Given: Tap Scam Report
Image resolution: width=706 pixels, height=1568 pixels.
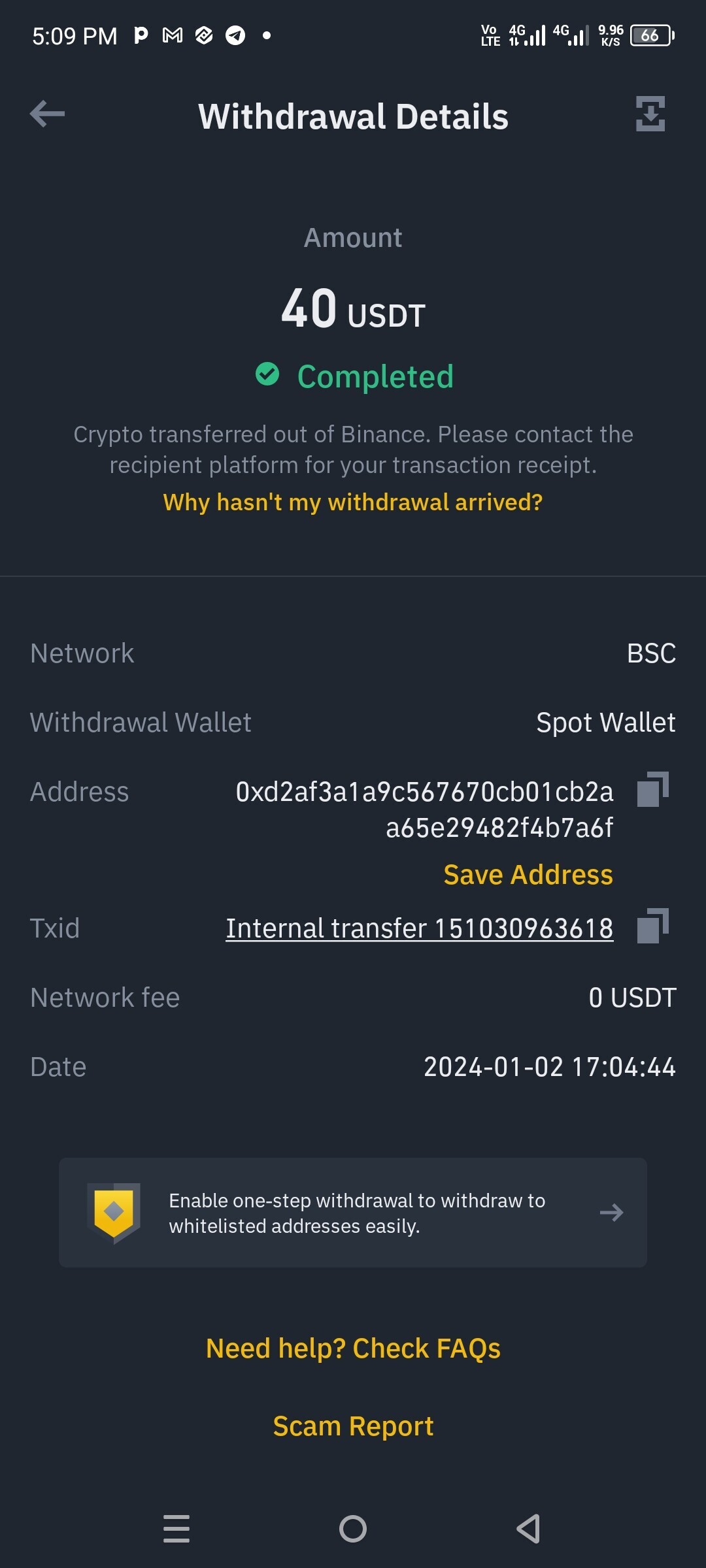Looking at the screenshot, I should [x=353, y=1426].
